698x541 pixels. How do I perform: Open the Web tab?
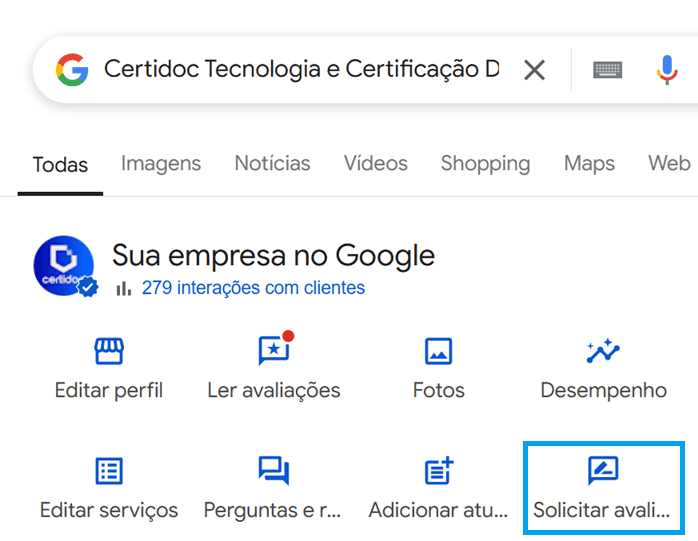[x=669, y=163]
